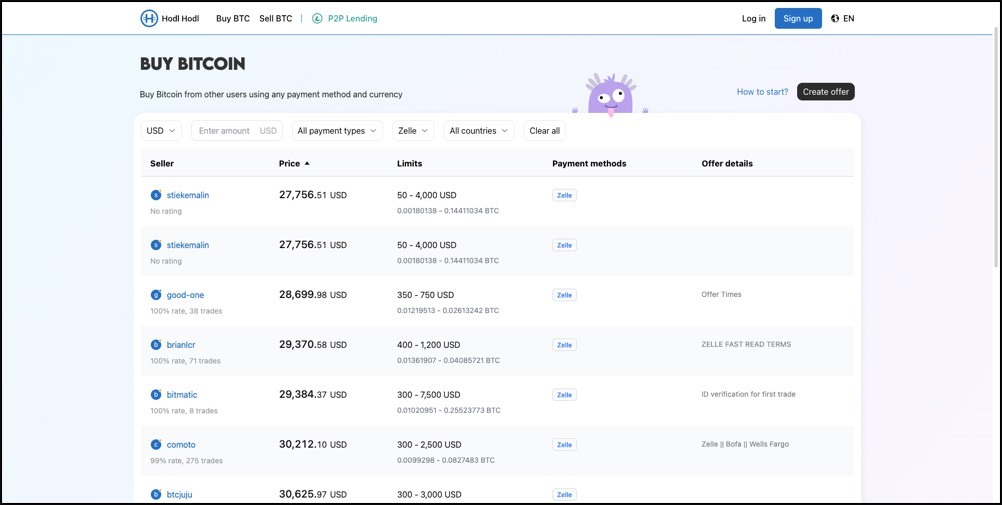1002x505 pixels.
Task: Click the 400 - 1,200 USD limits
Action: pyautogui.click(x=429, y=345)
